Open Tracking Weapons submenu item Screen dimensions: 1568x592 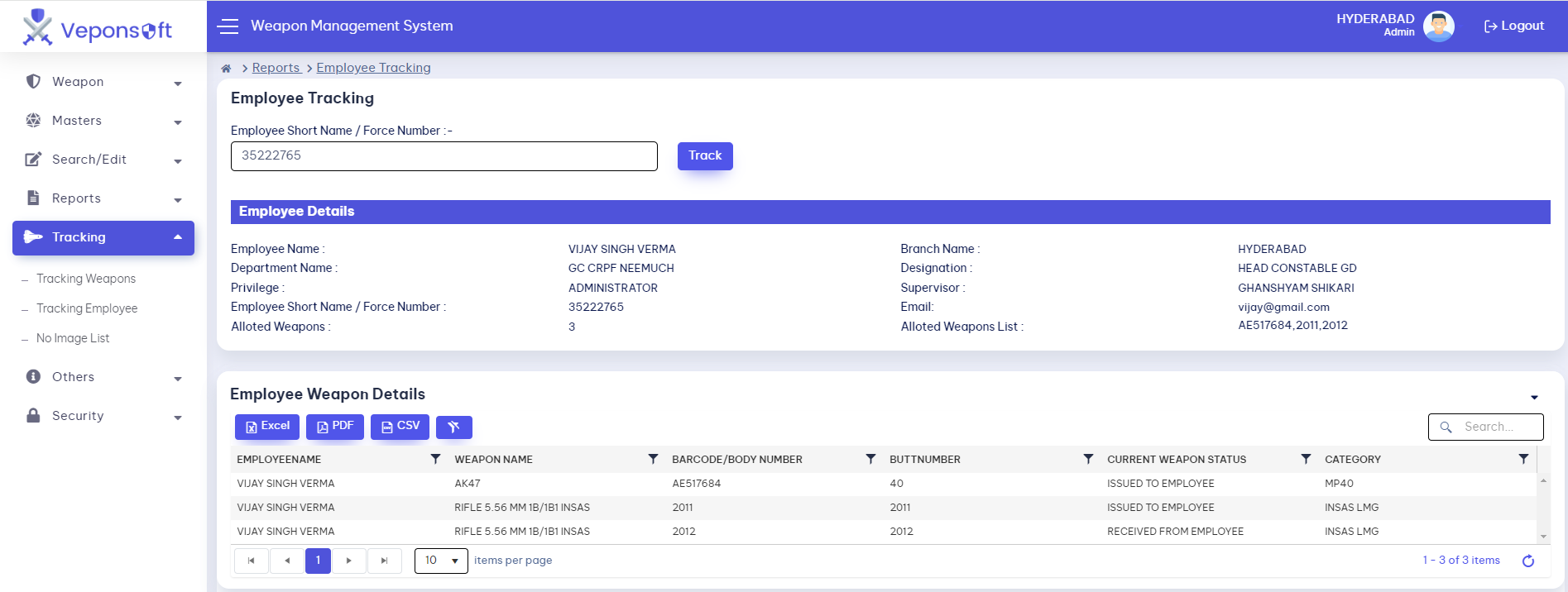pyautogui.click(x=86, y=279)
